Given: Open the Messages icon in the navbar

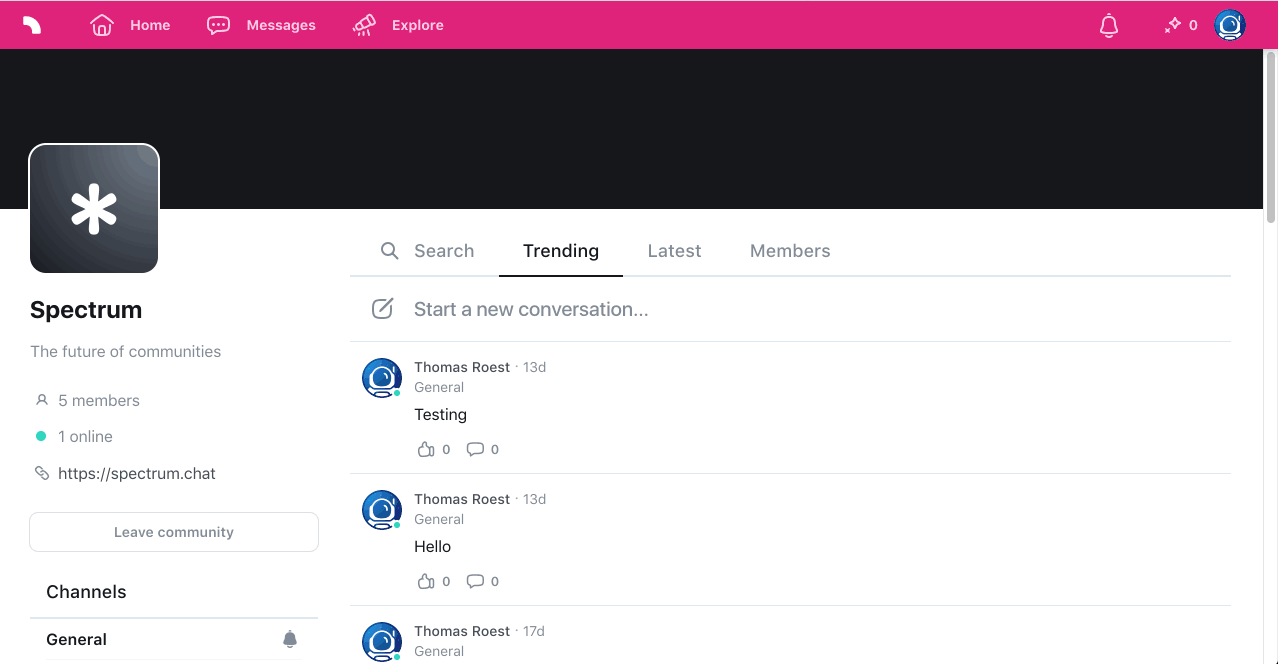Looking at the screenshot, I should pos(218,24).
